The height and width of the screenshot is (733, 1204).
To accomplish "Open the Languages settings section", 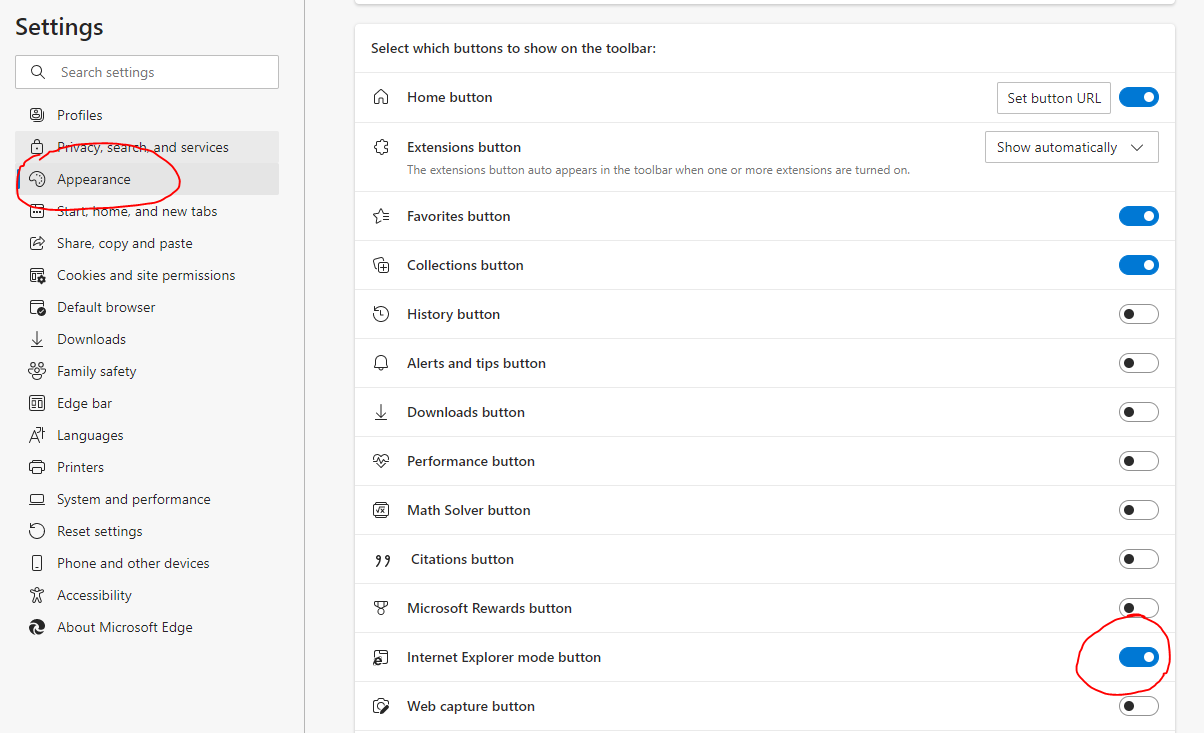I will (147, 435).
